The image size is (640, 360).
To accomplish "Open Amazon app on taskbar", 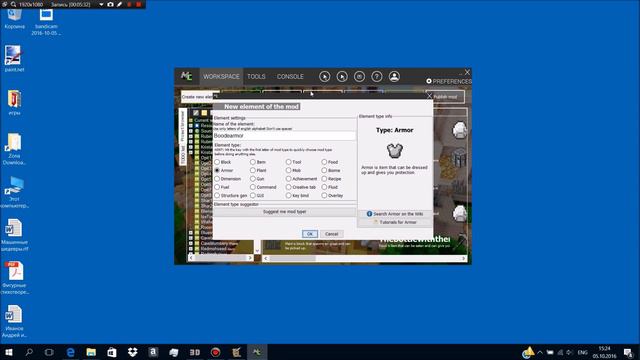I will [x=153, y=352].
